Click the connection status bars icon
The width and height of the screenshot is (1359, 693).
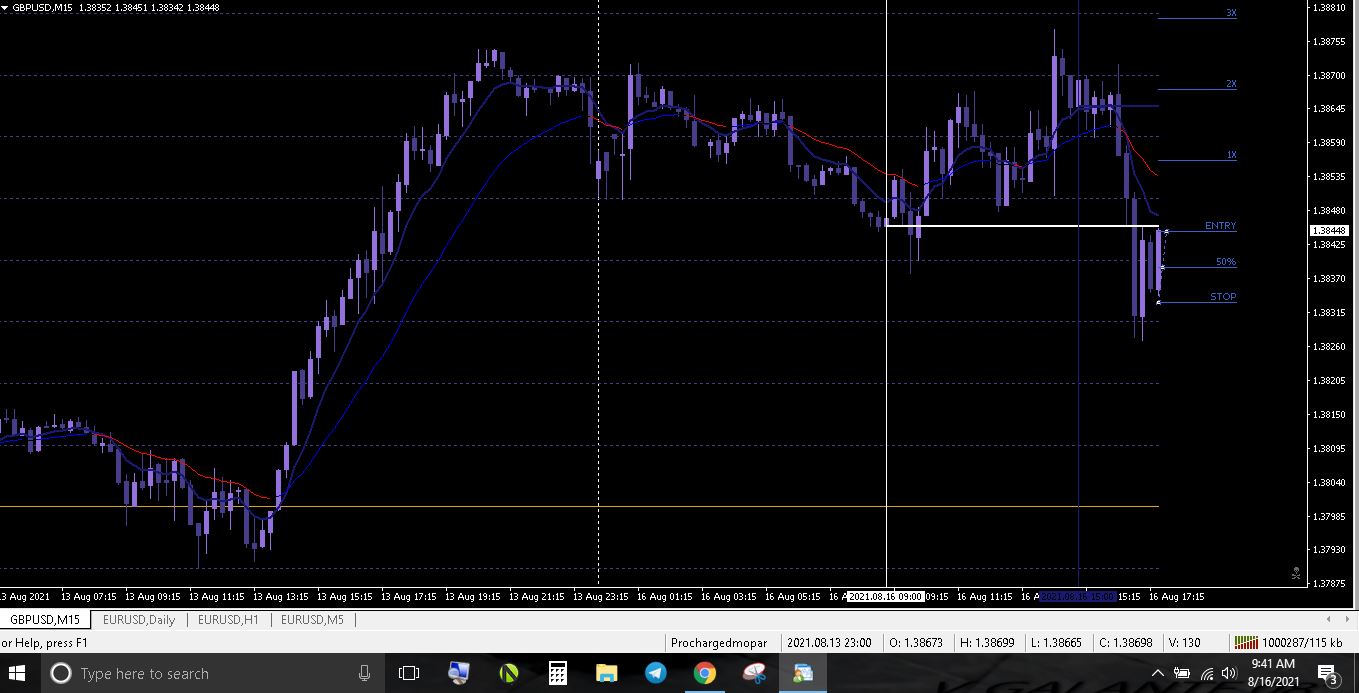tap(1246, 643)
